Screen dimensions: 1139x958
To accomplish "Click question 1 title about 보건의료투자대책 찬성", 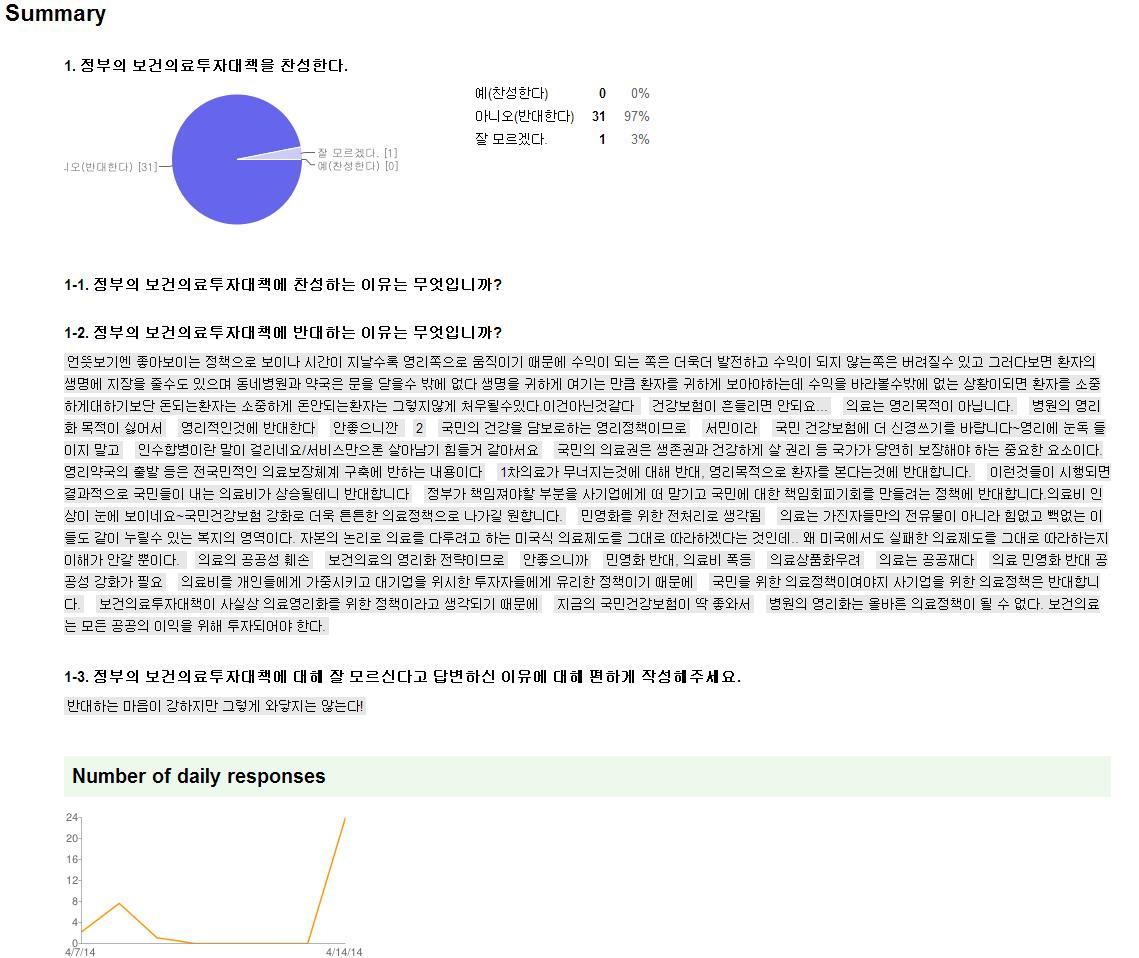I will pyautogui.click(x=206, y=65).
